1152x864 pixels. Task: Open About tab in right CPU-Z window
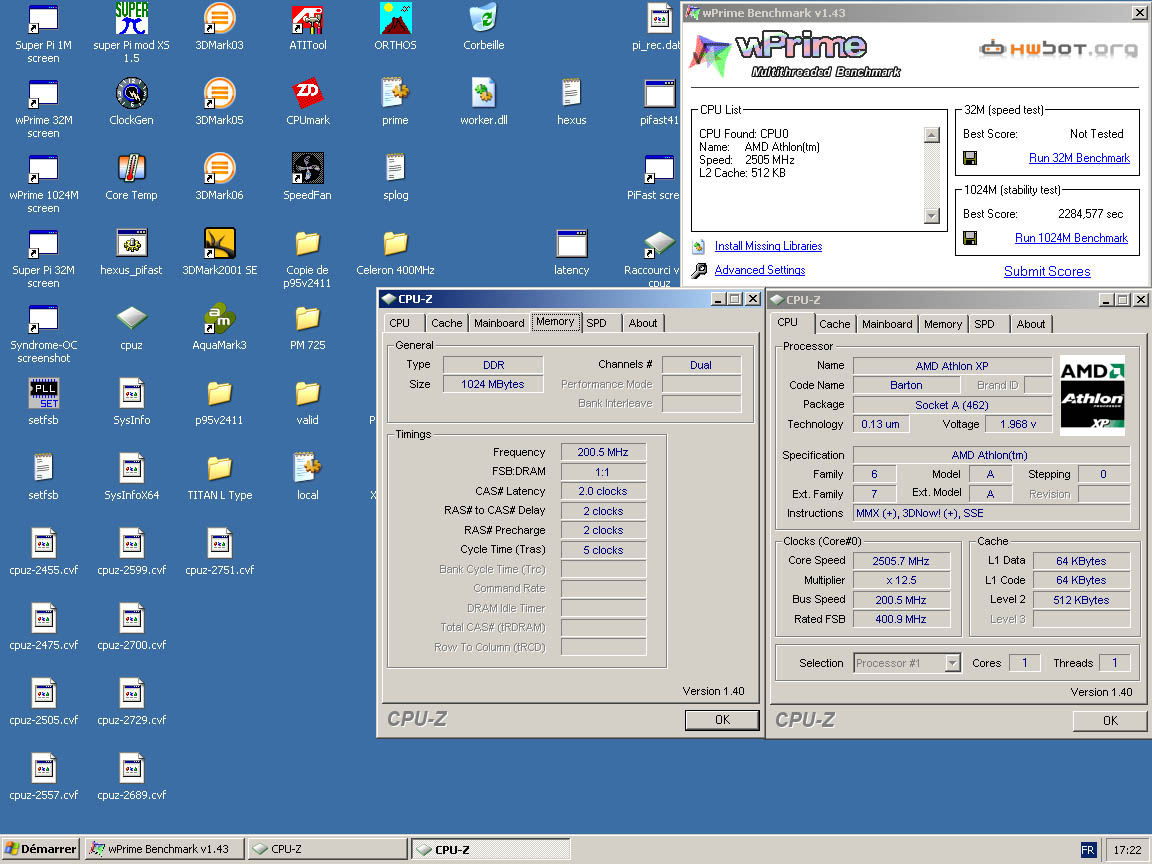(x=1031, y=324)
